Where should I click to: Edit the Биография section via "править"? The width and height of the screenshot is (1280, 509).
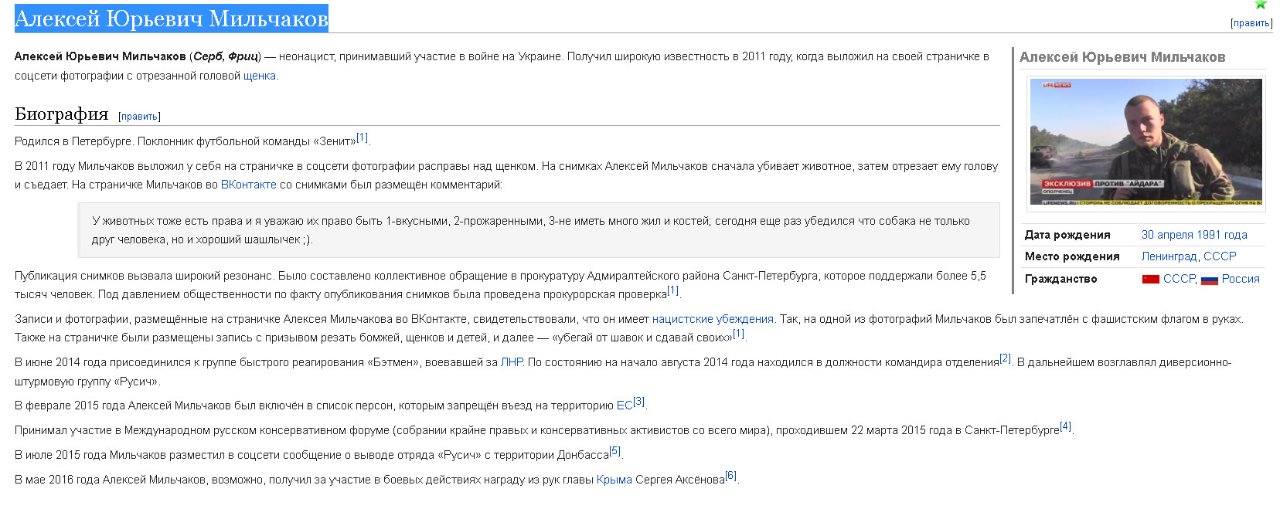click(140, 116)
